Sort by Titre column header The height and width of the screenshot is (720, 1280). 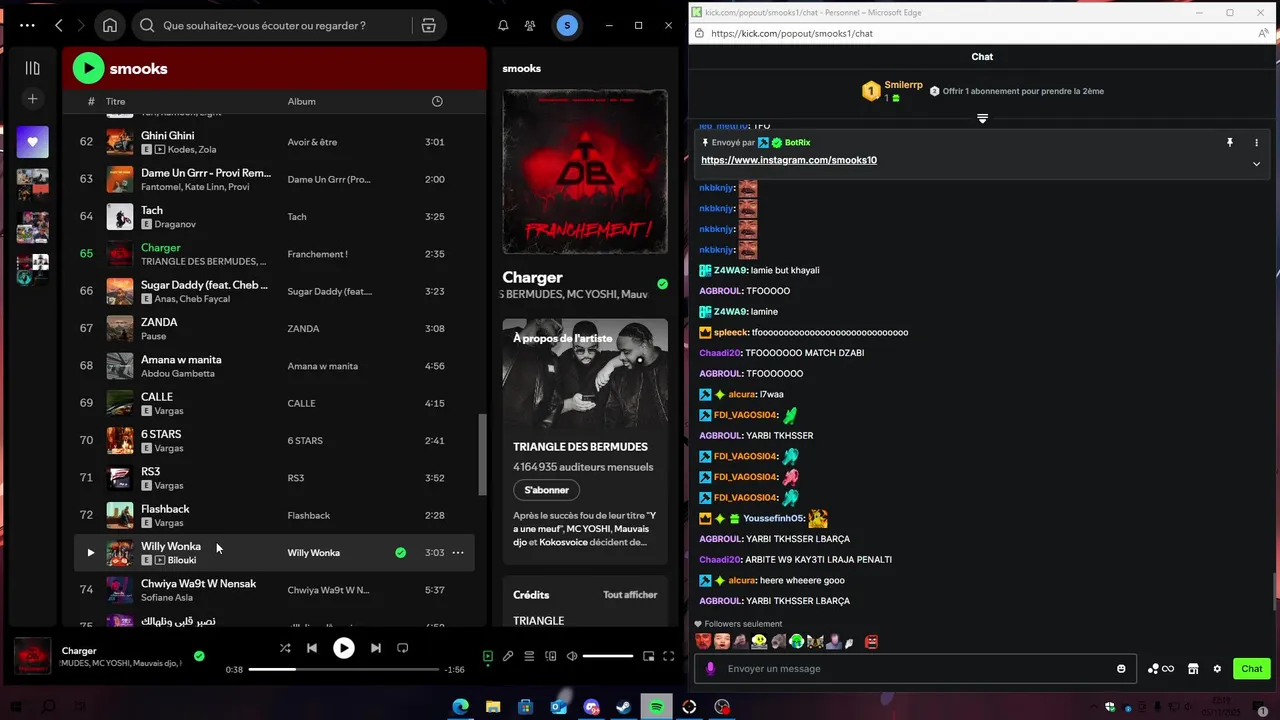click(116, 101)
